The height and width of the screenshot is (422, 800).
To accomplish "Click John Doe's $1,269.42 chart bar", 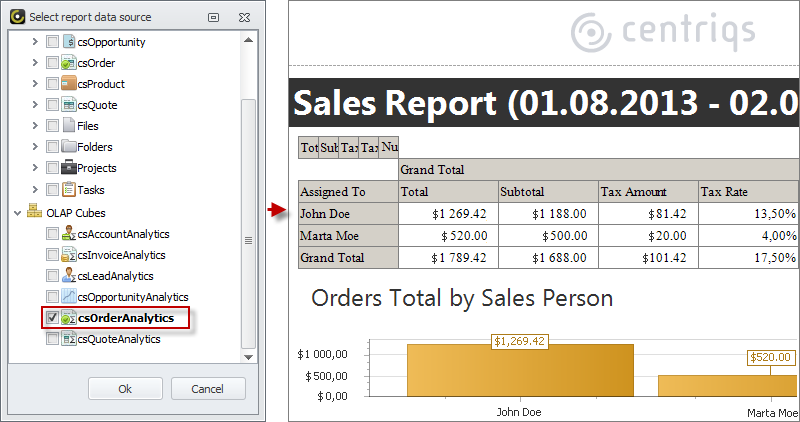I will point(520,370).
